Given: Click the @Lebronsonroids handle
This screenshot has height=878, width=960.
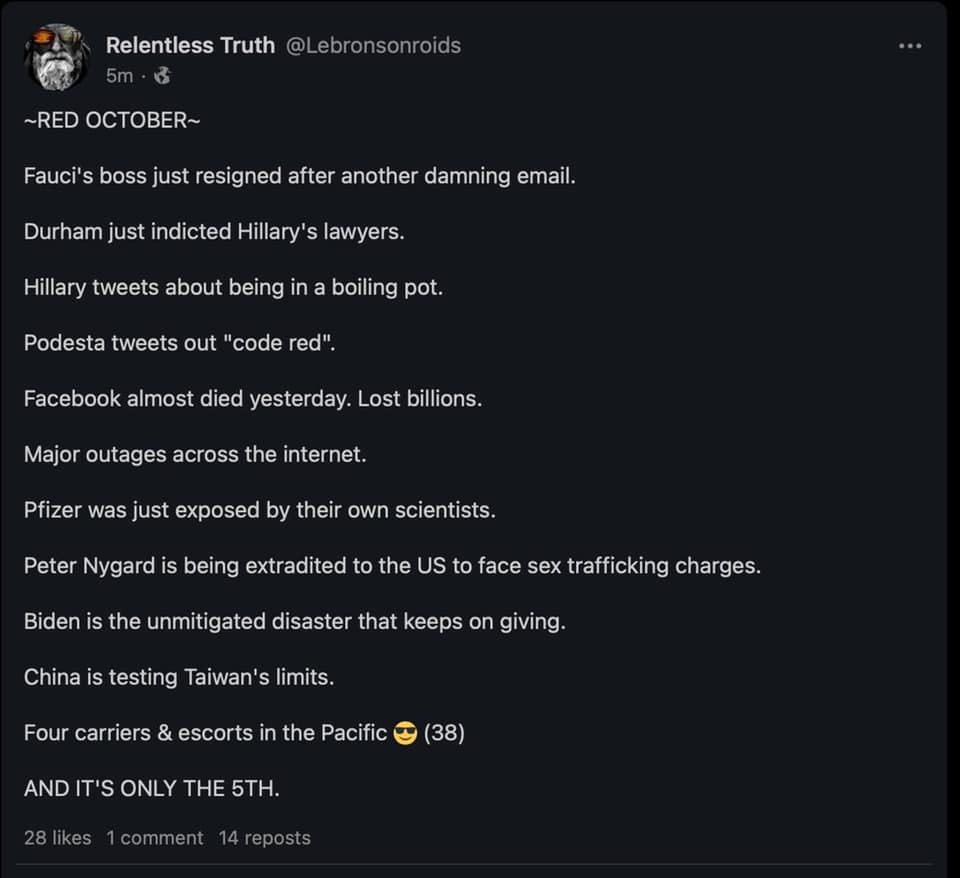Looking at the screenshot, I should 374,46.
